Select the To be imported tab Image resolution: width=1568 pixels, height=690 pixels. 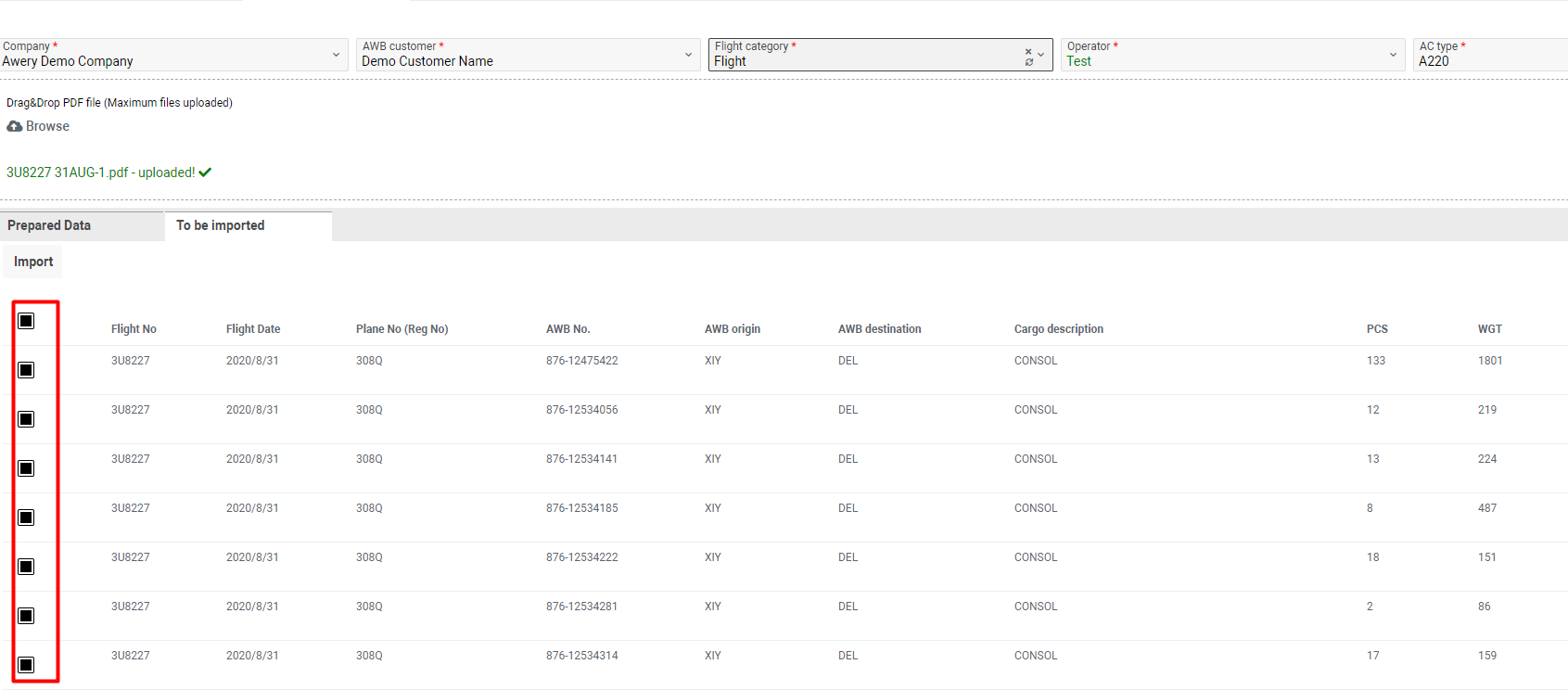point(221,225)
